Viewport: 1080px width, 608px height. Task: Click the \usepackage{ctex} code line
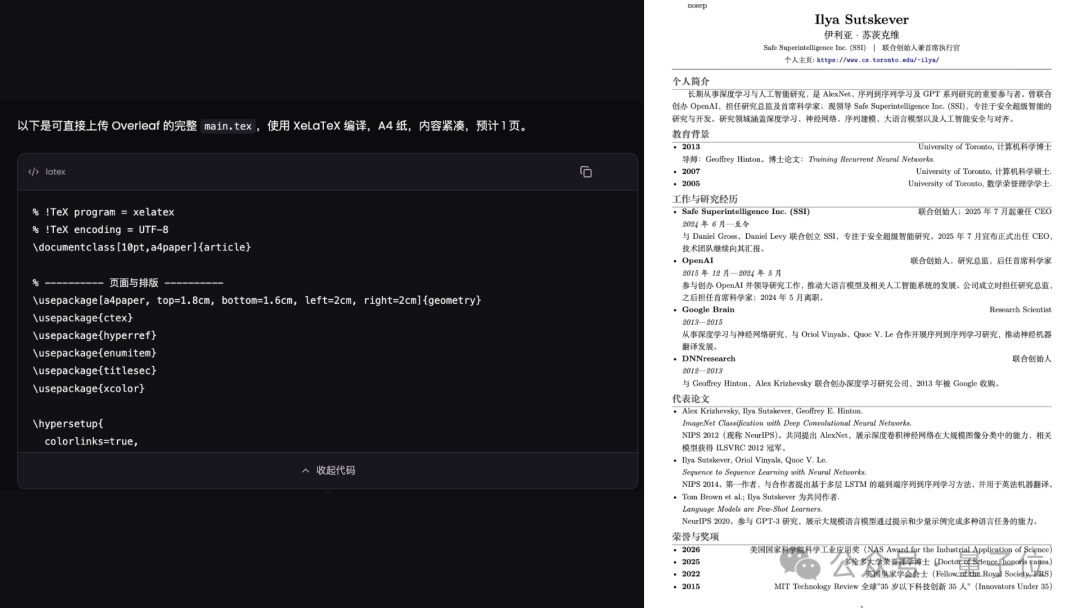pos(83,318)
